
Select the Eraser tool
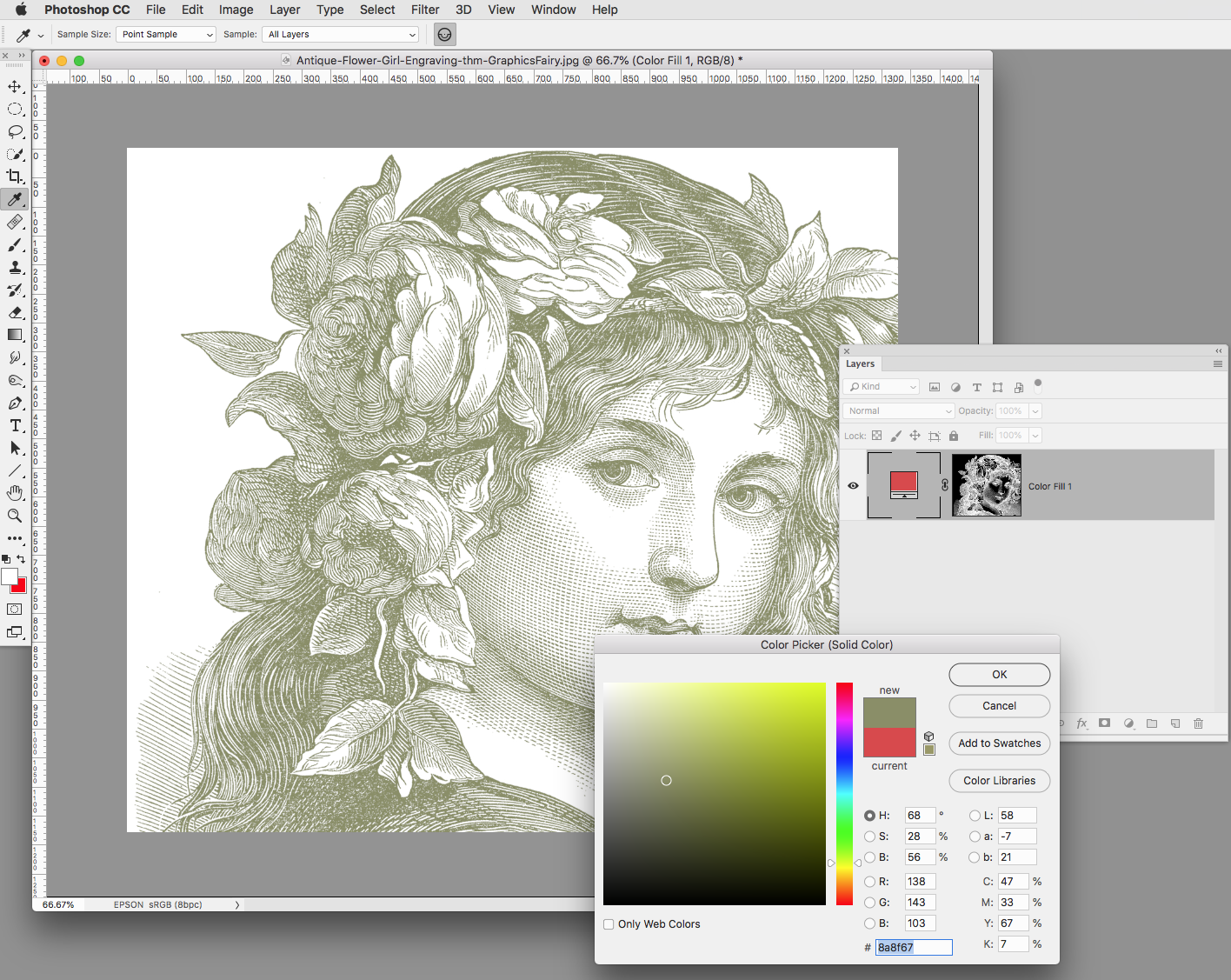tap(15, 313)
